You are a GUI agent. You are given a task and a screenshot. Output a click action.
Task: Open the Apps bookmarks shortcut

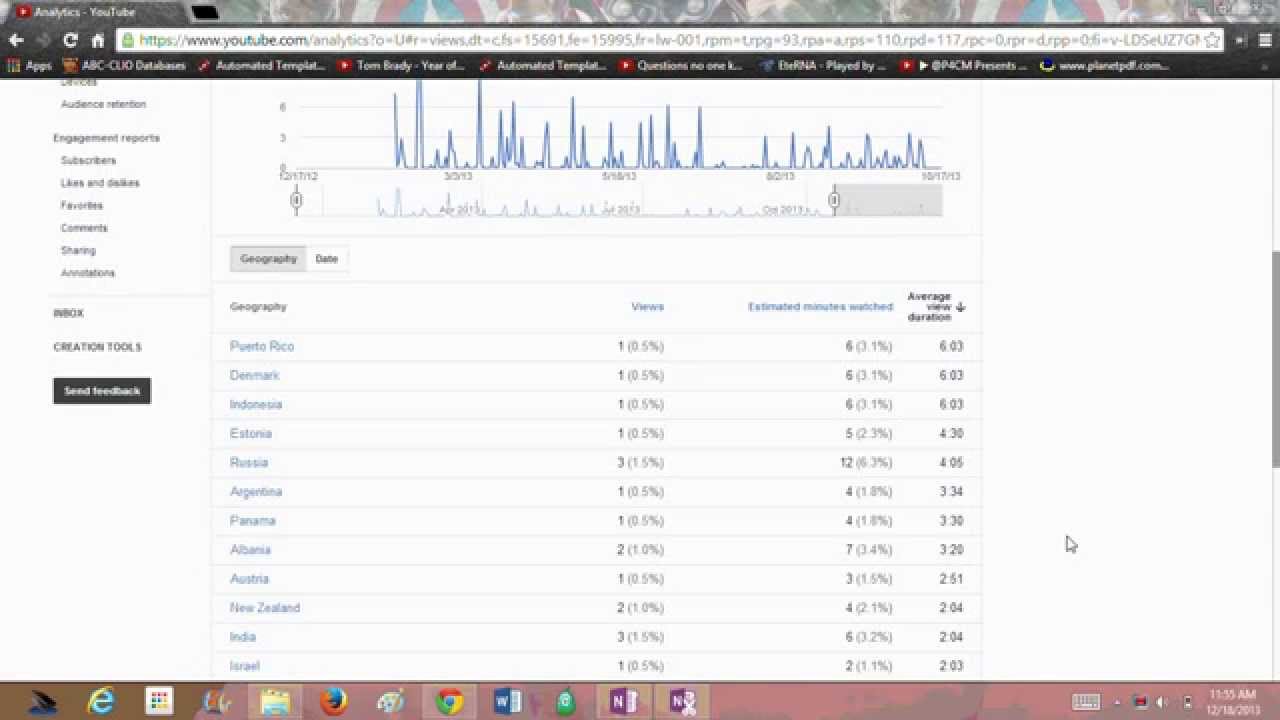coord(29,66)
